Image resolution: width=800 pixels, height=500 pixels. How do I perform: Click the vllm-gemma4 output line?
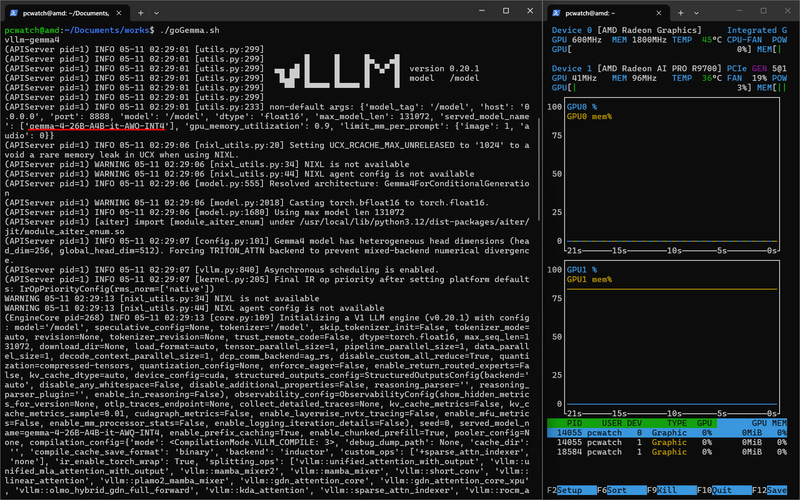click(32, 40)
